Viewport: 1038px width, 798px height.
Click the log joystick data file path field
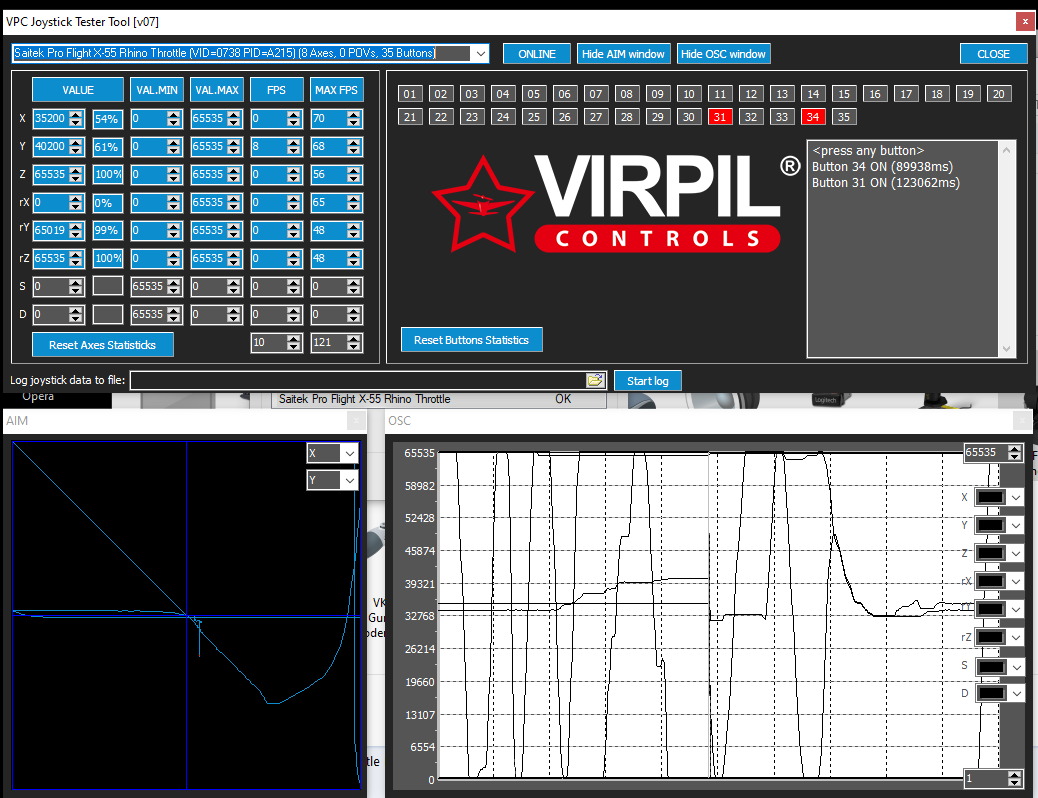pos(358,380)
